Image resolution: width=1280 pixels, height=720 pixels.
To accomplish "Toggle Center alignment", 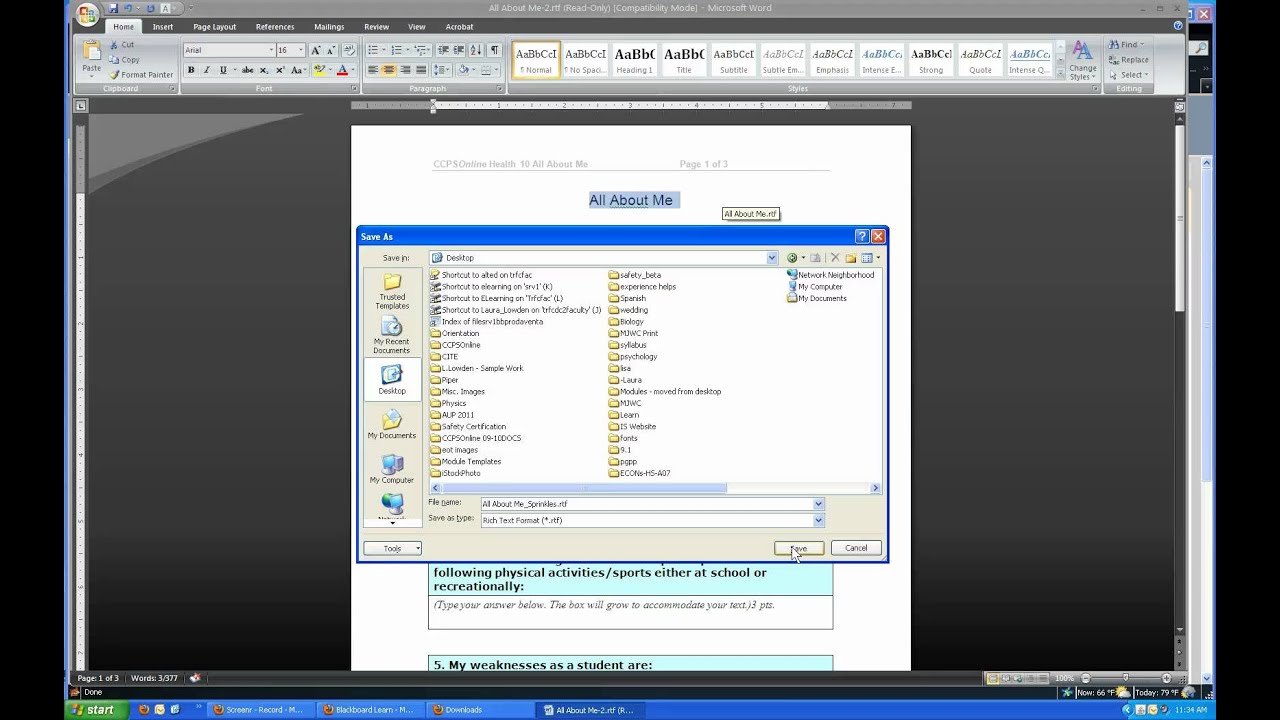I will pyautogui.click(x=389, y=70).
